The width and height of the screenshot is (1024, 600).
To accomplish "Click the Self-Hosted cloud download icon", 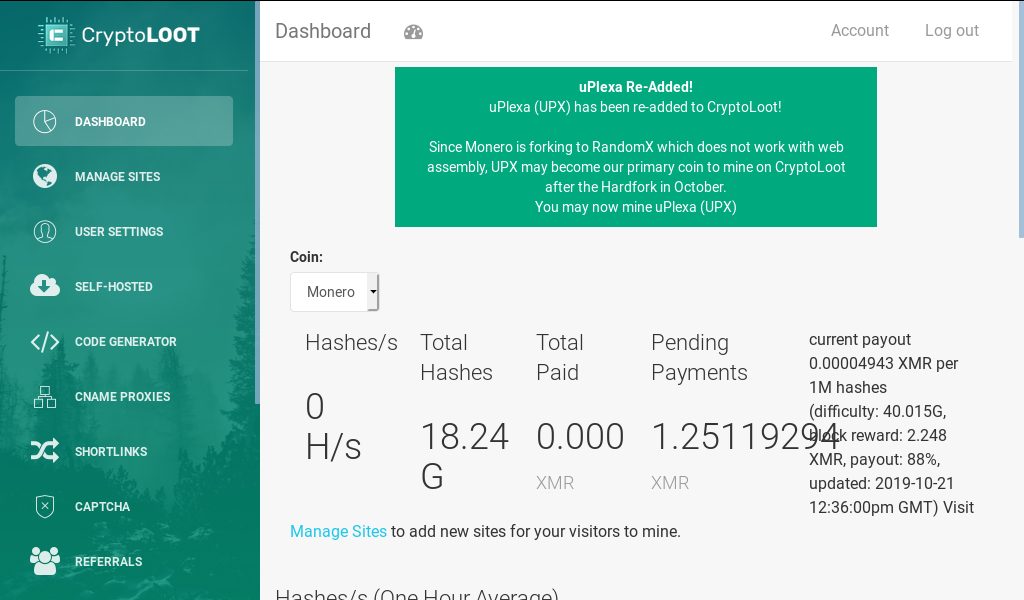I will (44, 286).
